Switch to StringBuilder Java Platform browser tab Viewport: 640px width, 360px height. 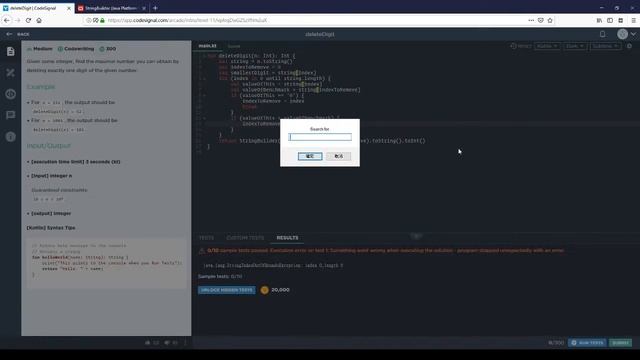pos(108,8)
